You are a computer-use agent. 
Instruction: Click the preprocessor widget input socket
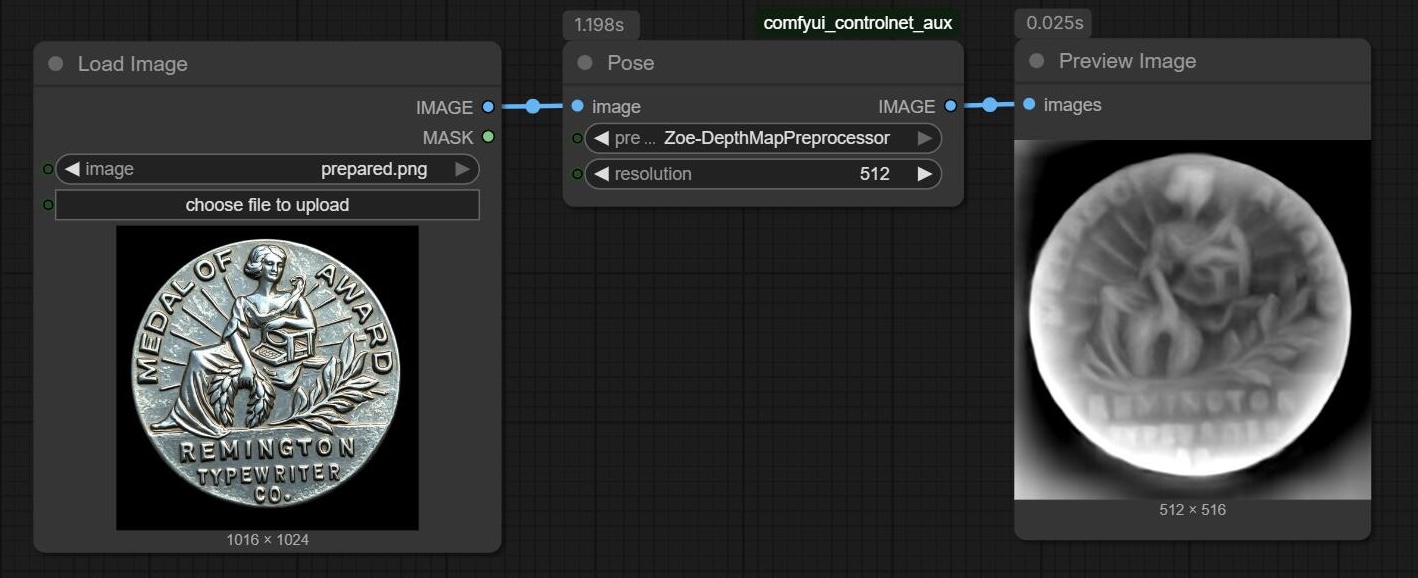pos(577,138)
